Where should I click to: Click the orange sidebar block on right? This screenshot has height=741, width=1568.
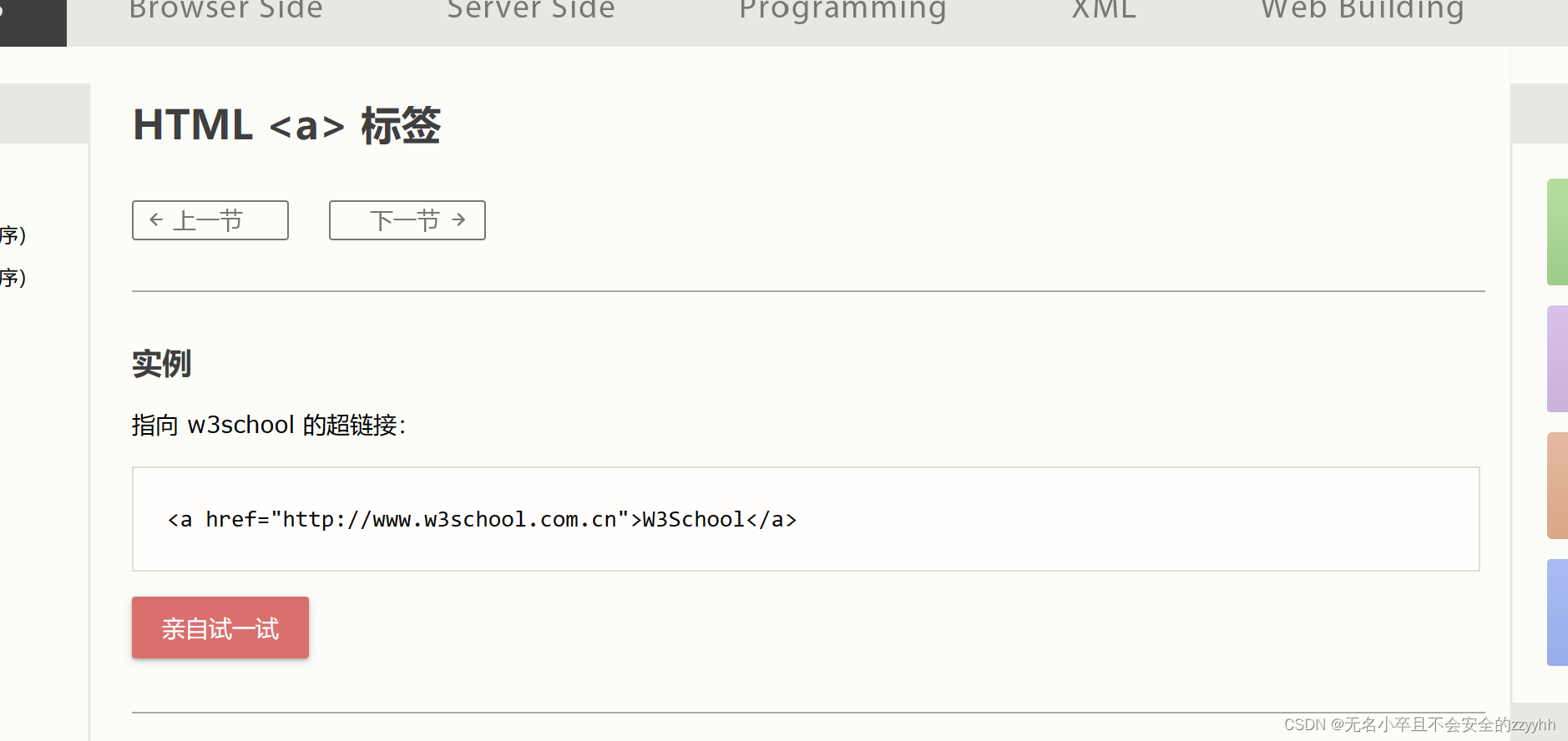tap(1557, 486)
